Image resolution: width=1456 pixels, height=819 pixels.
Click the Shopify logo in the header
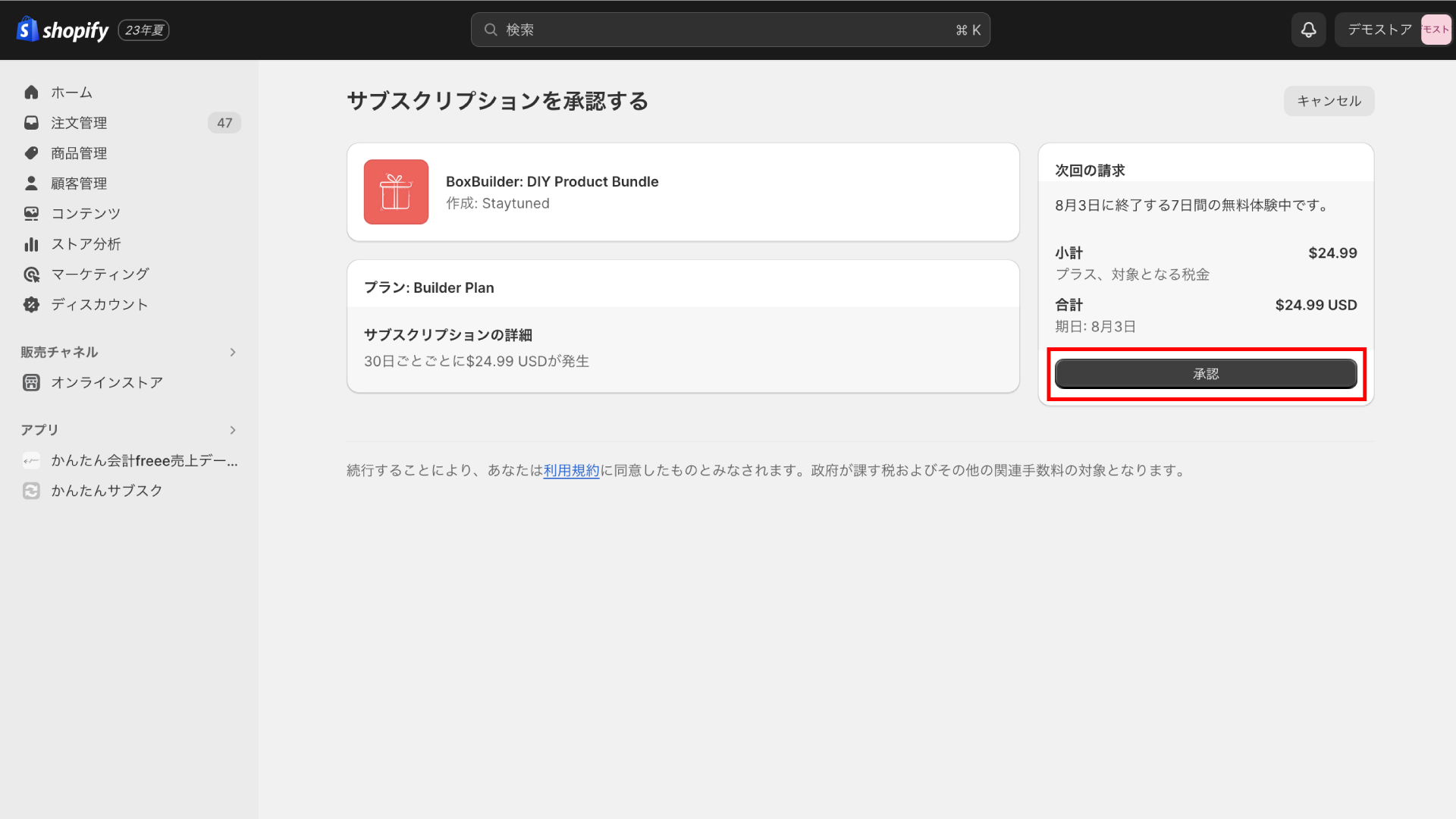[x=63, y=30]
